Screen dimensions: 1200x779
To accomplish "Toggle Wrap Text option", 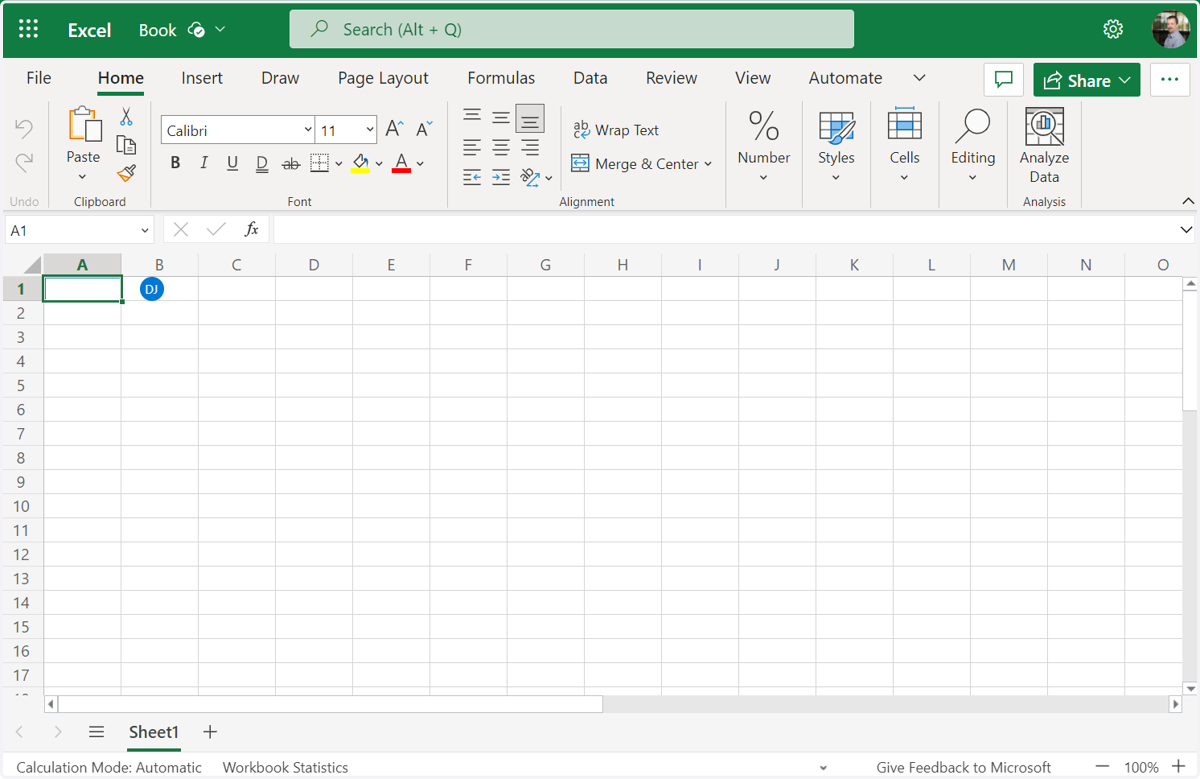I will tap(616, 130).
